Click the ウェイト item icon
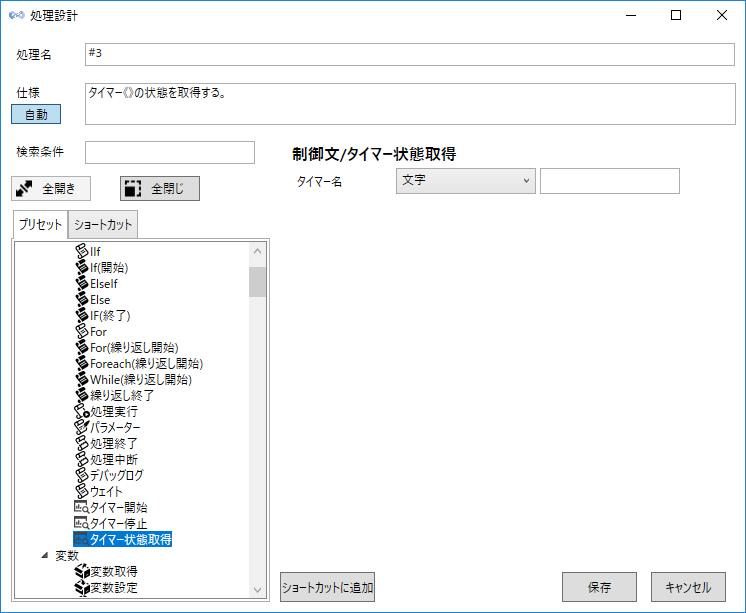The image size is (746, 613). coord(81,491)
